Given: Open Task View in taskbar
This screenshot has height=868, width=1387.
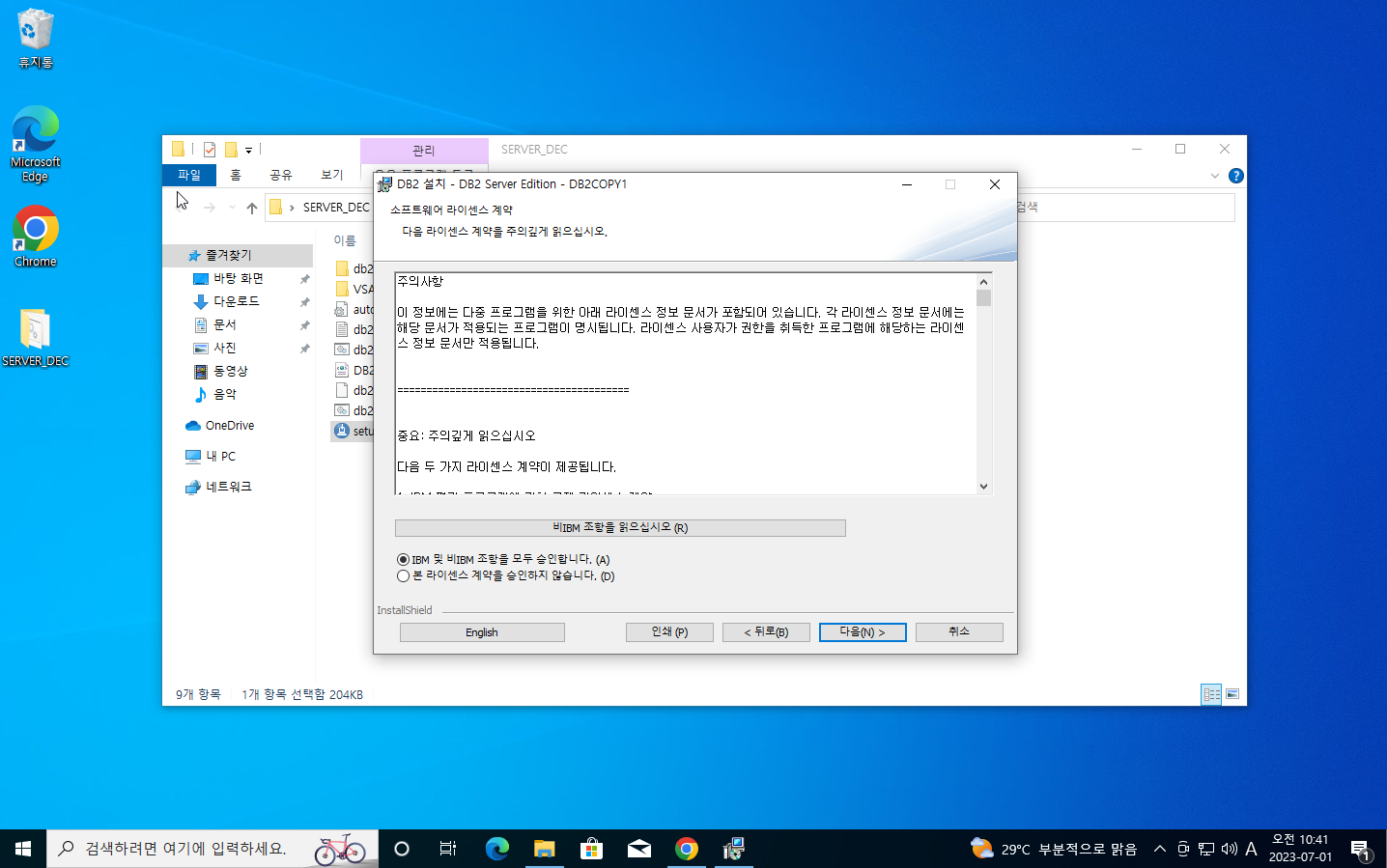Looking at the screenshot, I should pos(448,849).
